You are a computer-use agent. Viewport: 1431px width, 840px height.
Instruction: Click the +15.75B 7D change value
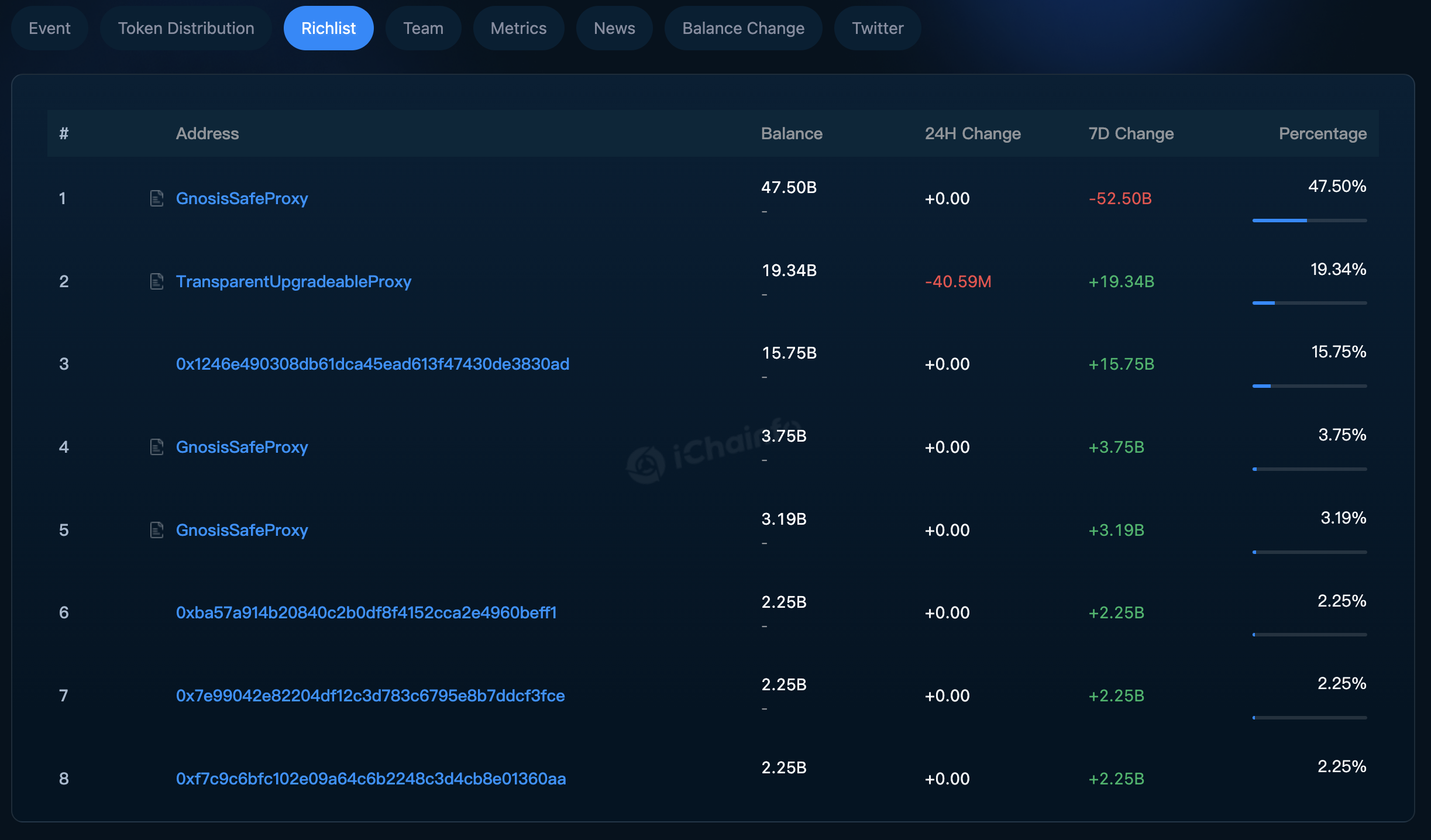pos(1121,364)
